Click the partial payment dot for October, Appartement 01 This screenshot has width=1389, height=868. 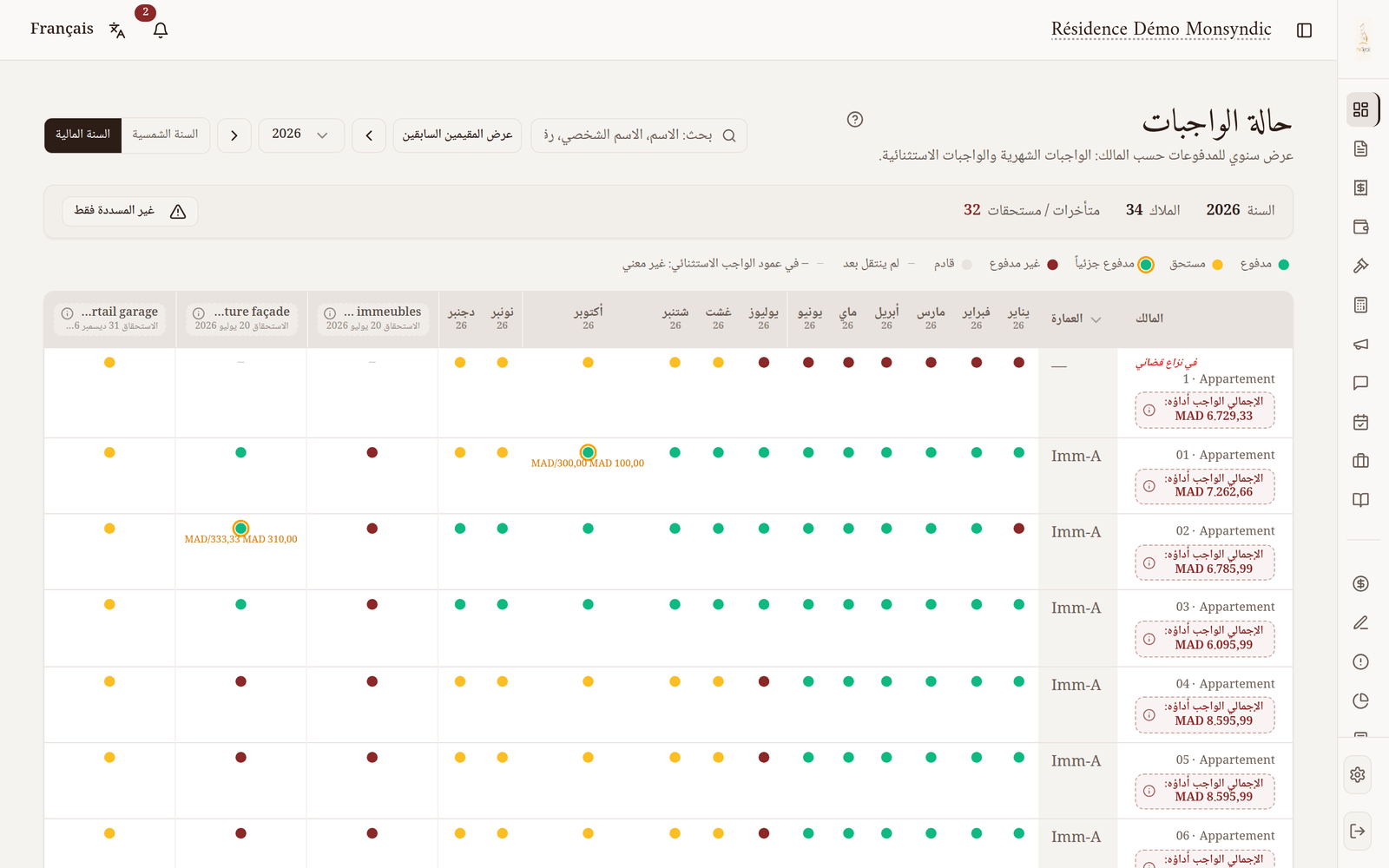(x=588, y=452)
